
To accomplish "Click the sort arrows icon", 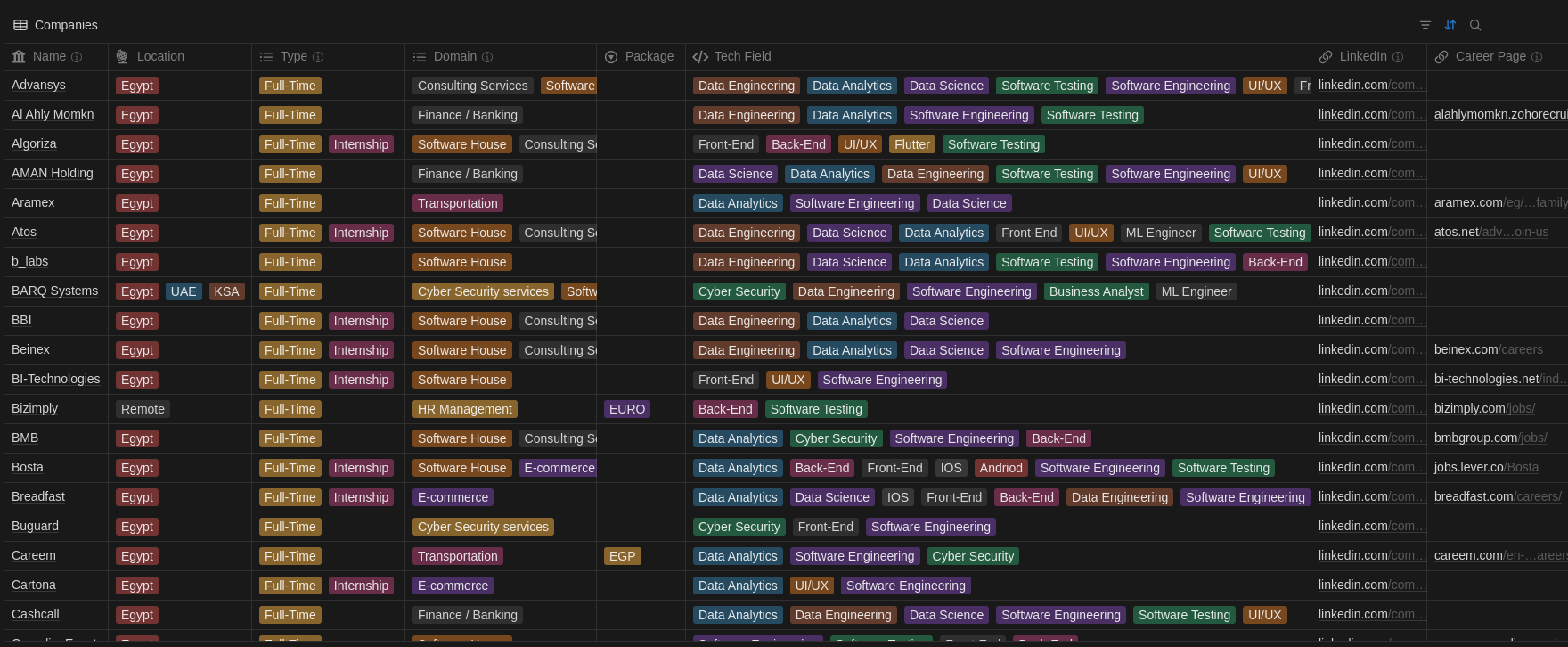I will point(1450,25).
